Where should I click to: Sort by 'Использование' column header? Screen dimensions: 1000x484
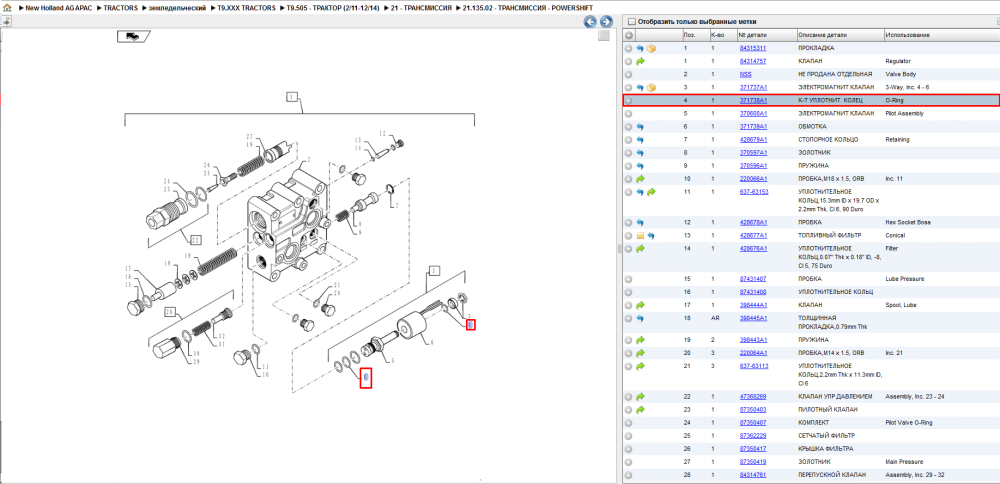[x=941, y=36]
